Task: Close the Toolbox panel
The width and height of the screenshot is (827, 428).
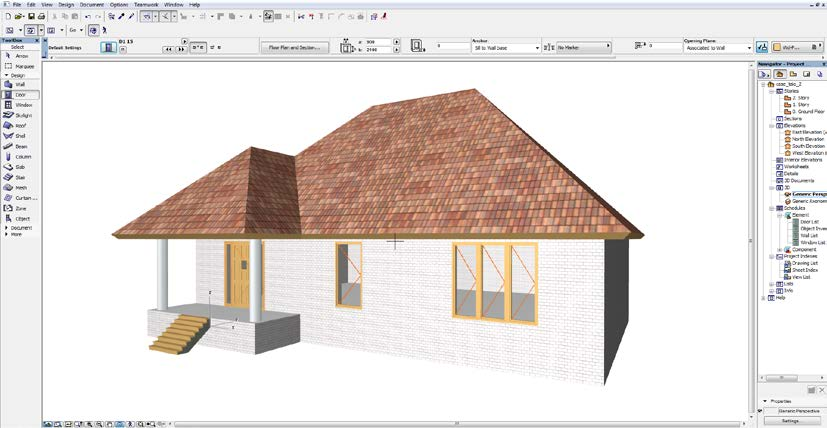Action: [x=37, y=41]
